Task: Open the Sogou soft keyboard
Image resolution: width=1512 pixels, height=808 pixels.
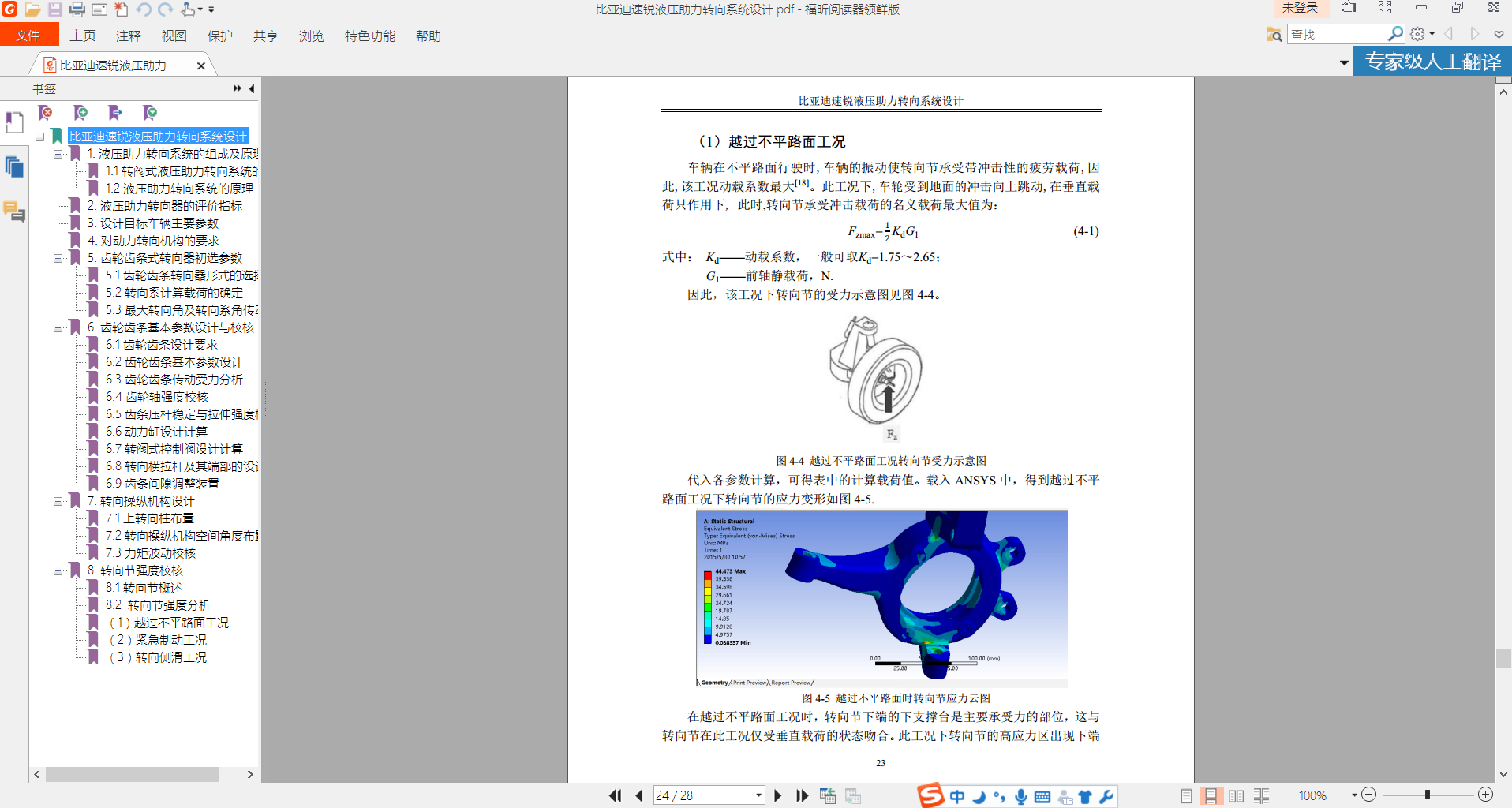Action: 1042,797
